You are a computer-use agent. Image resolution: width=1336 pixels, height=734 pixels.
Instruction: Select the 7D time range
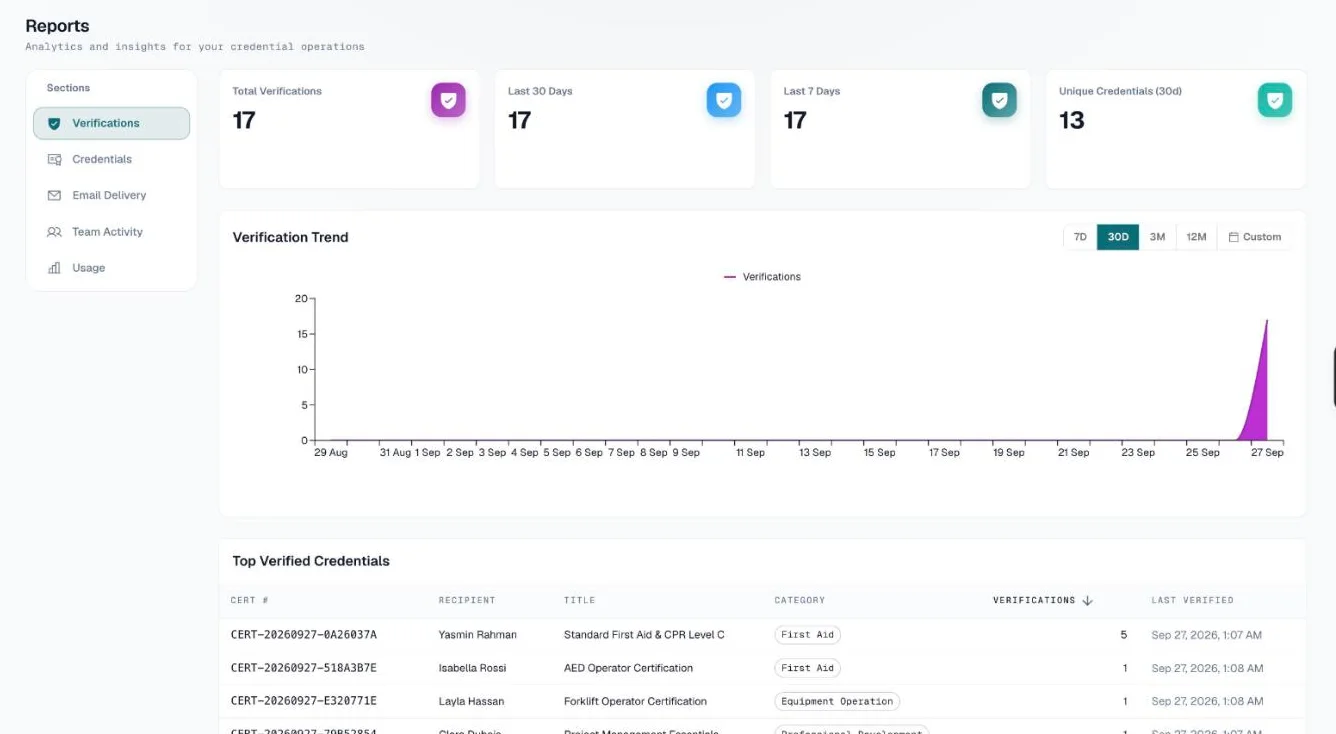pyautogui.click(x=1080, y=237)
